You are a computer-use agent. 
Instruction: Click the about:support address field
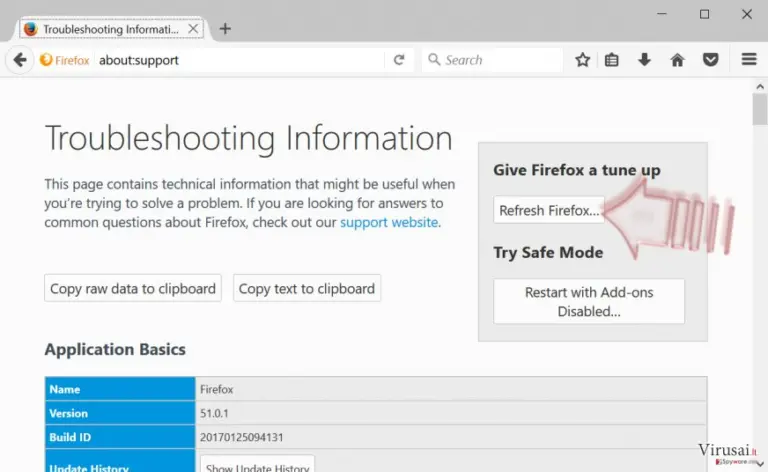pyautogui.click(x=240, y=60)
